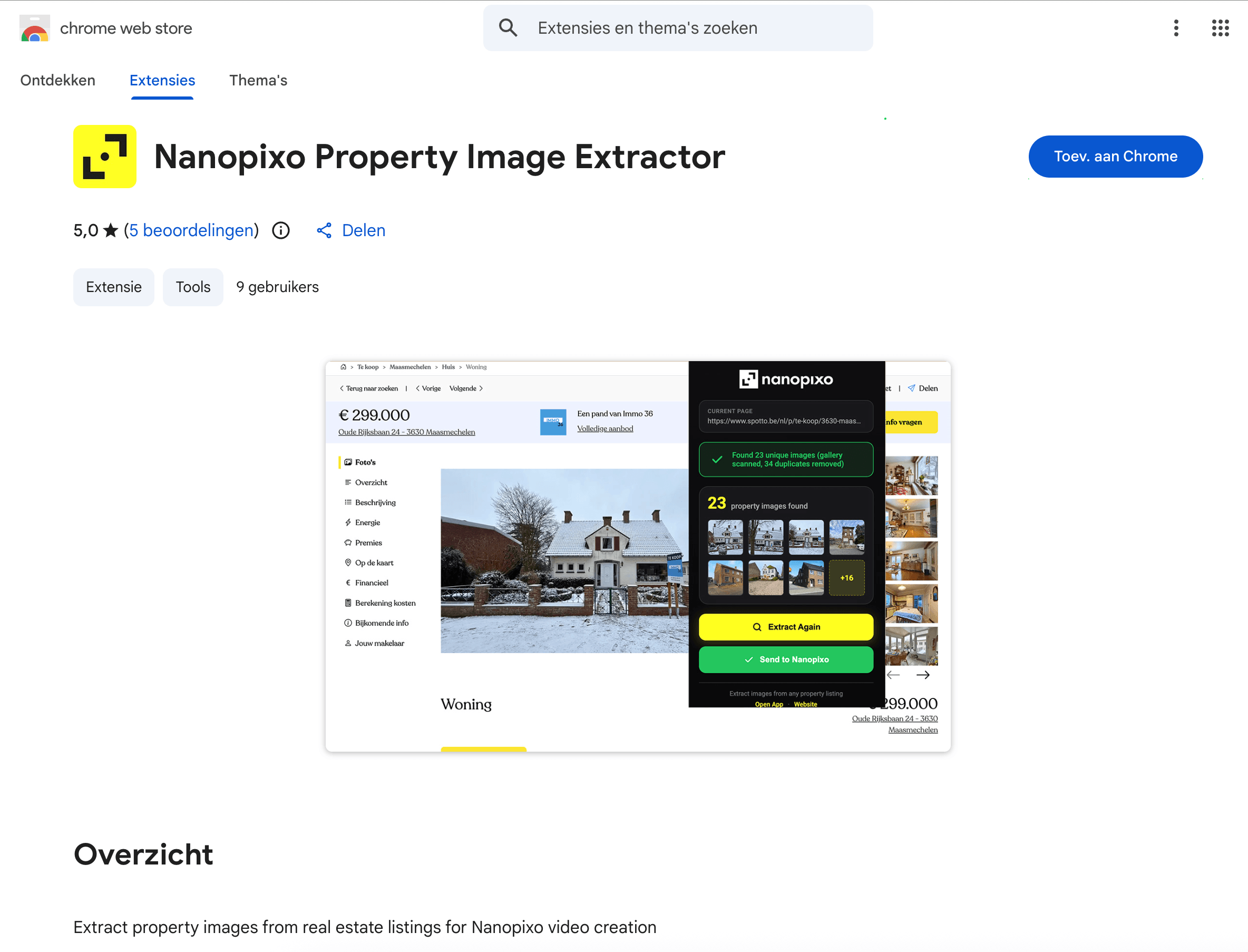Open the 5 beoordelingen link
This screenshot has height=952, width=1248.
191,231
